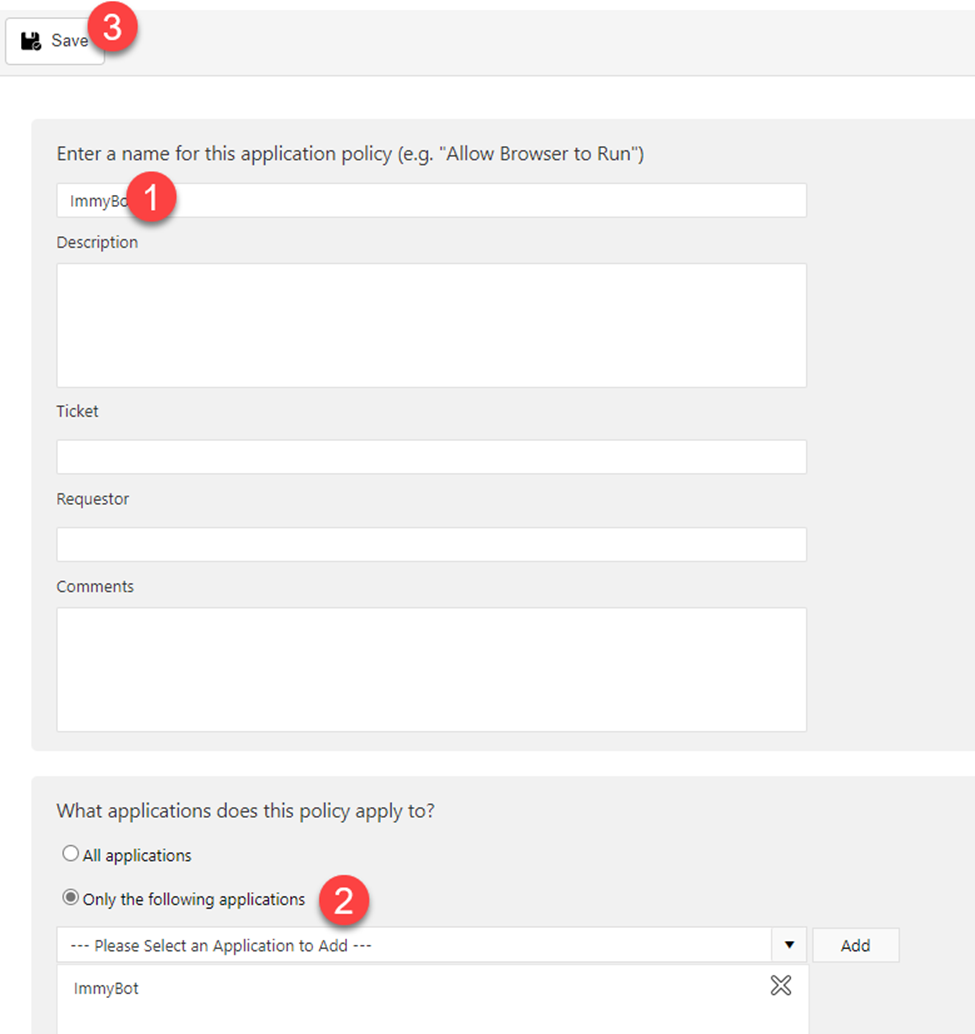
Task: Expand the application list dropdown arrow
Action: point(789,945)
